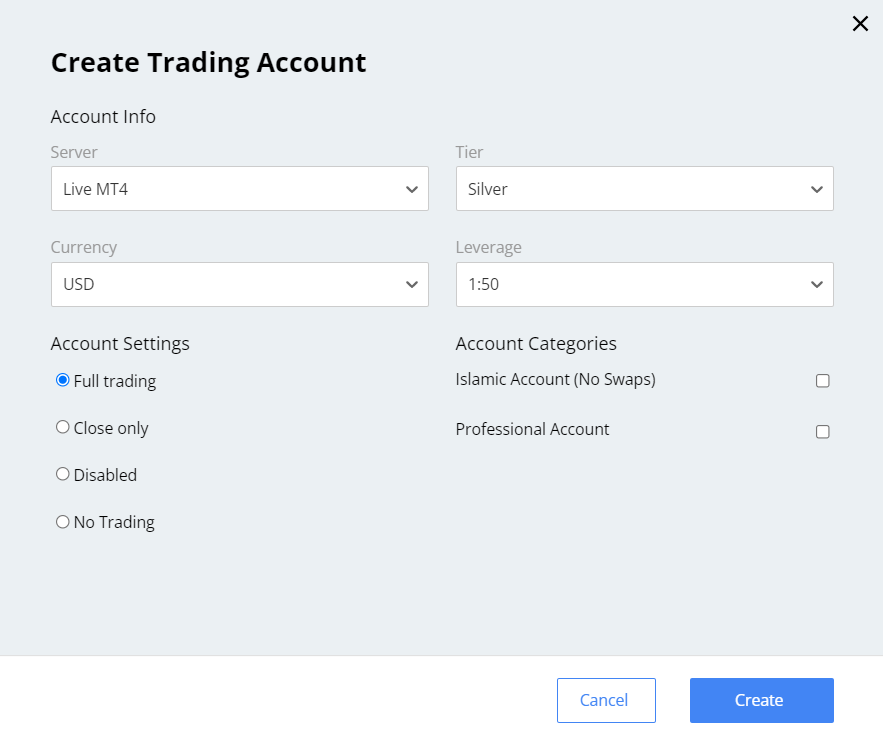The height and width of the screenshot is (741, 883).
Task: Select the Disabled trading option
Action: (x=62, y=474)
